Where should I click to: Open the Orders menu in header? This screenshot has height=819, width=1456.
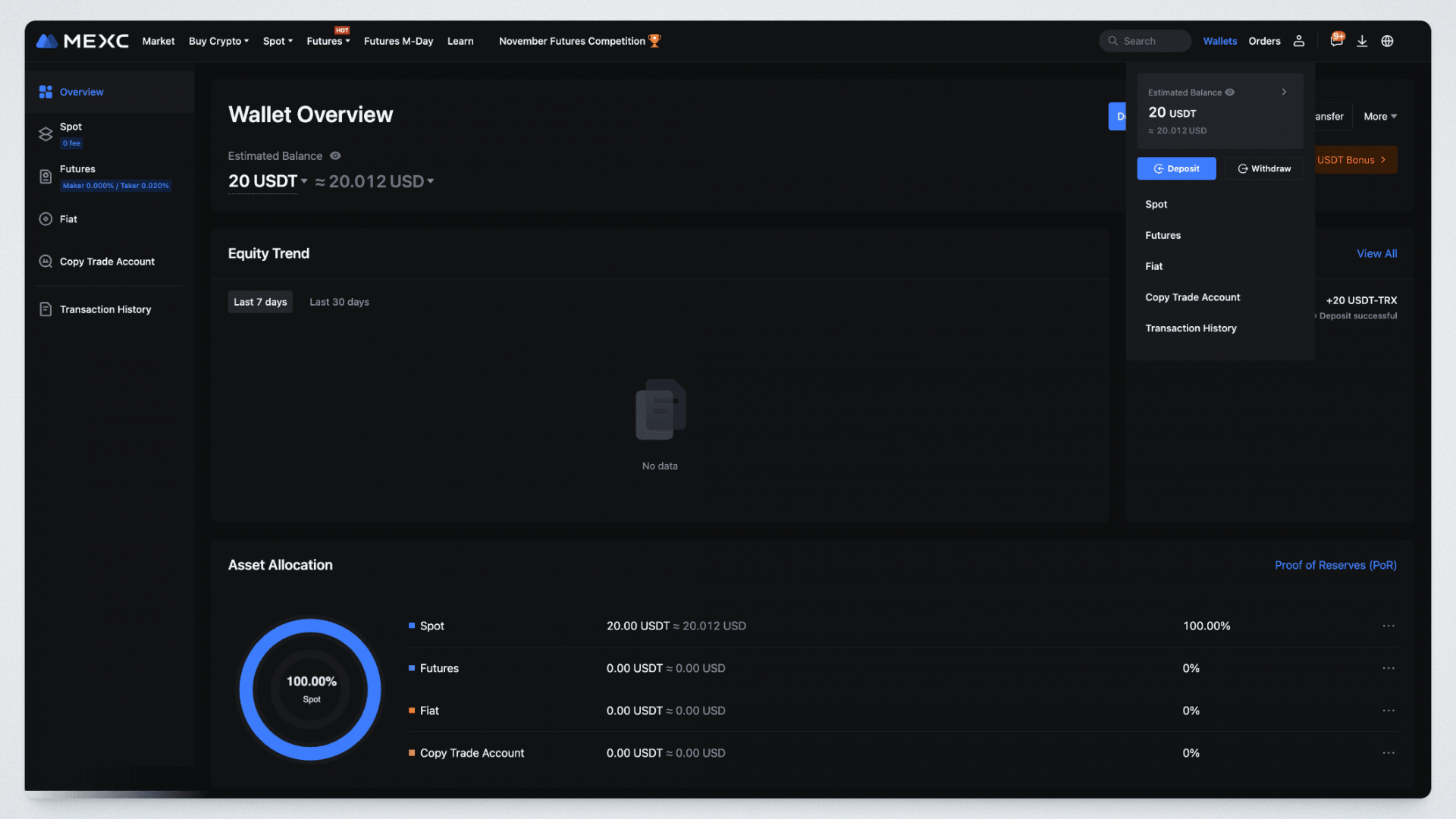pos(1264,41)
